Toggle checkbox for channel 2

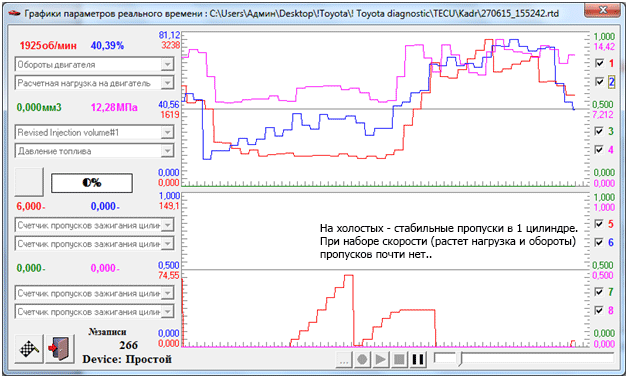click(600, 82)
